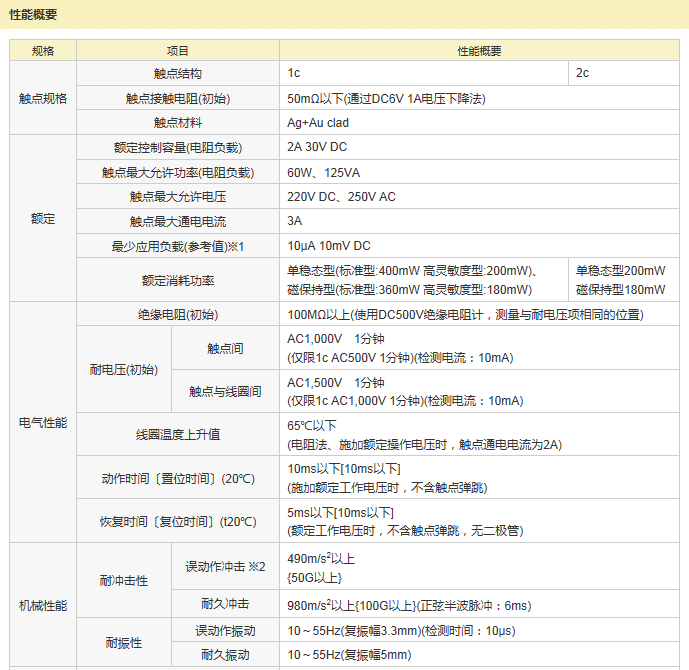Click the 触点与线圈间 sub-item cell
This screenshot has width=689, height=670.
[225, 392]
